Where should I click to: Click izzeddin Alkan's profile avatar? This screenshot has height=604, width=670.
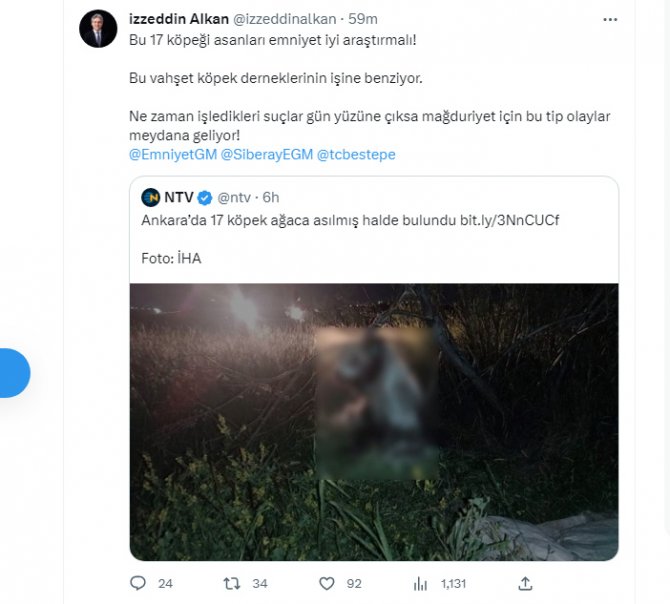tap(98, 28)
